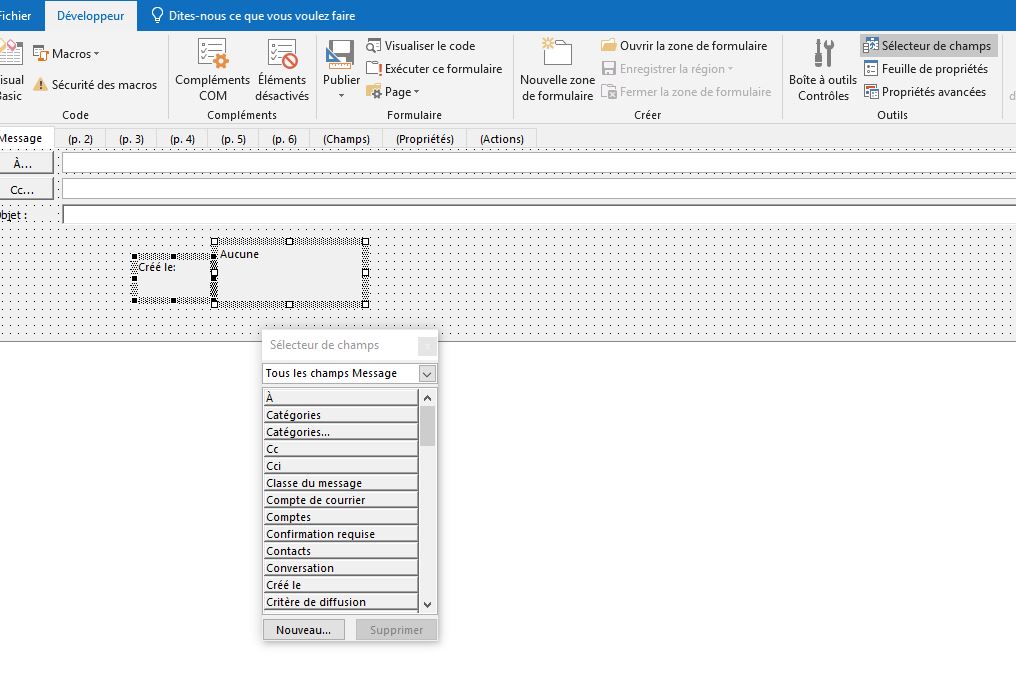Select the Classe du message field

[x=341, y=483]
